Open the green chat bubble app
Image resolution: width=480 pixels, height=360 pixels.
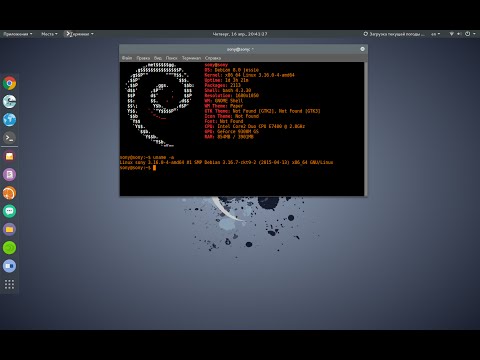pyautogui.click(x=9, y=211)
